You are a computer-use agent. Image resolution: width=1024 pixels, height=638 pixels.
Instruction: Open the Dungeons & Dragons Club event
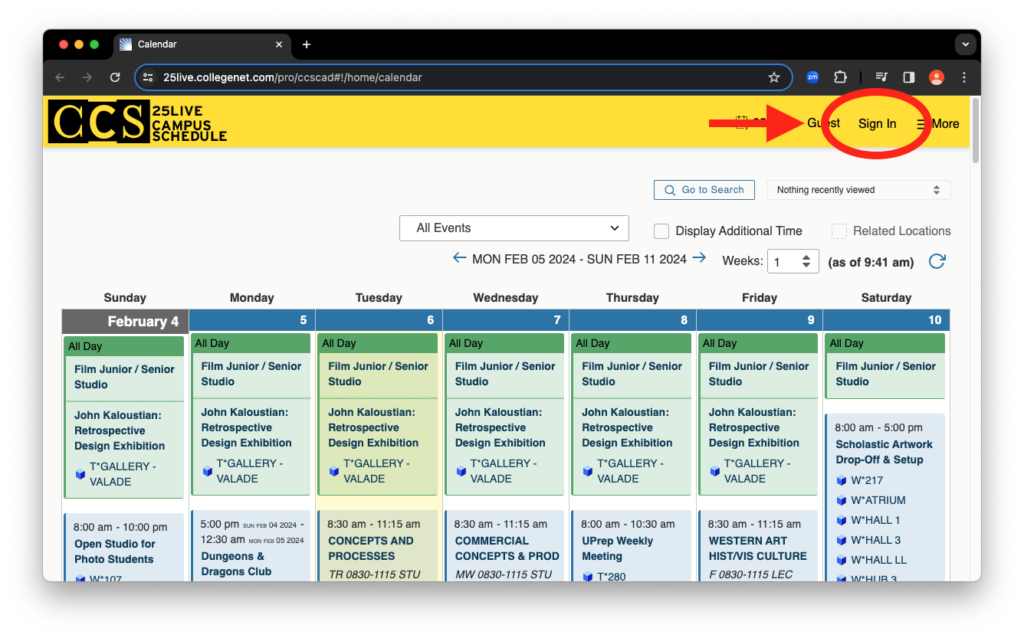tap(235, 564)
